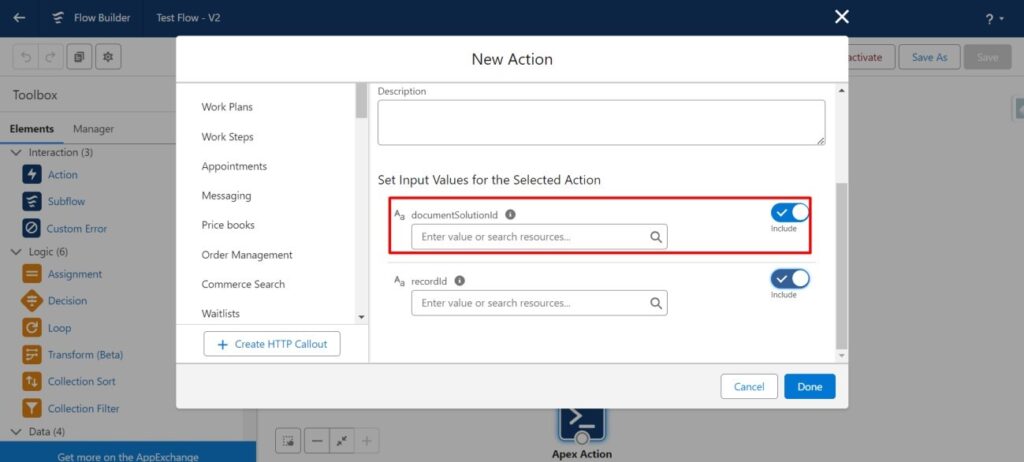Click the Done button
This screenshot has width=1024, height=462.
coord(809,387)
